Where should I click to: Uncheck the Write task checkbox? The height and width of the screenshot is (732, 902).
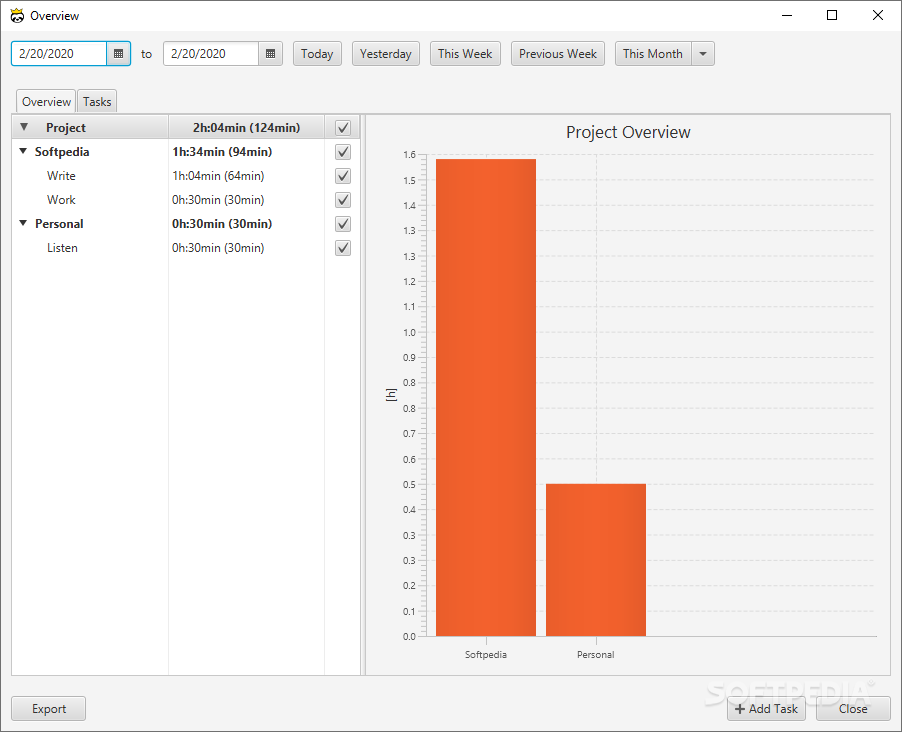click(x=343, y=176)
